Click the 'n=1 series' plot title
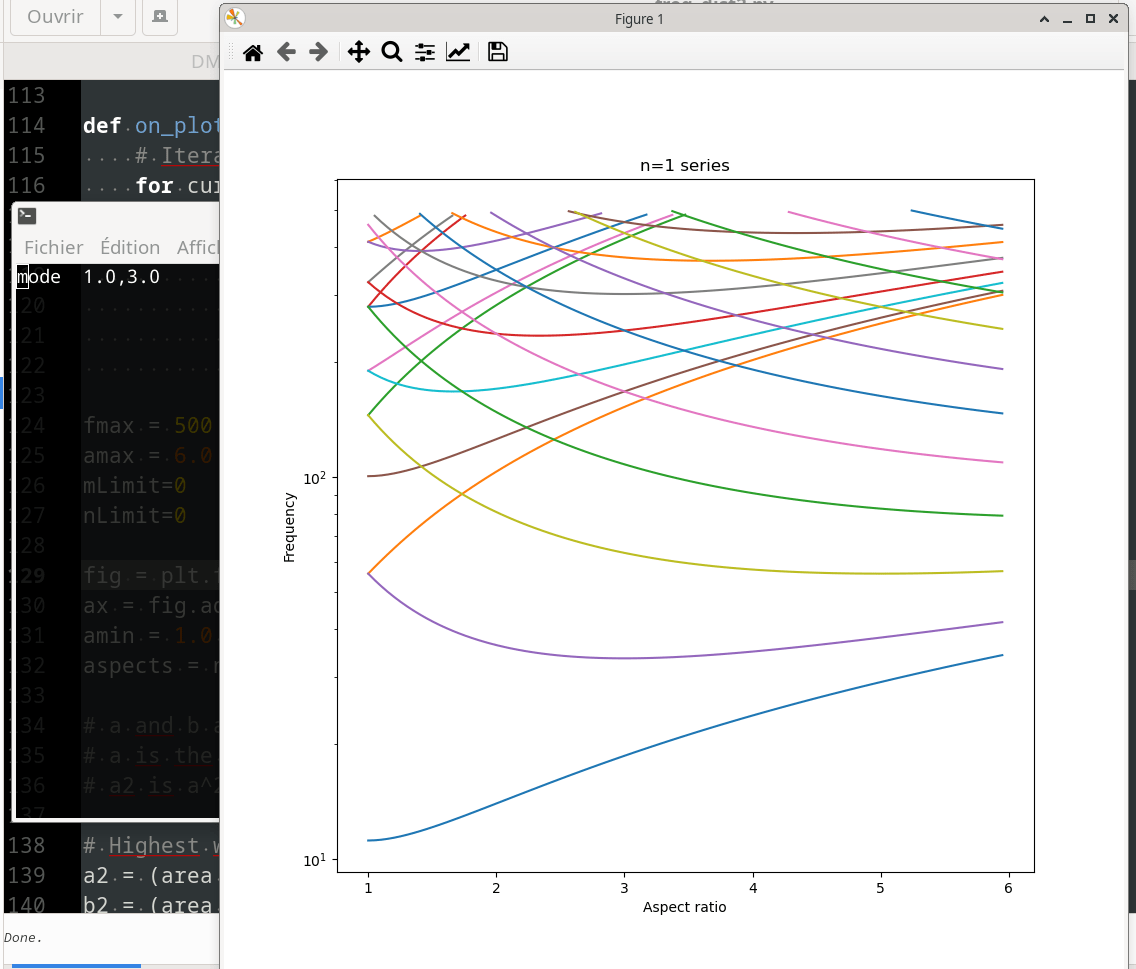The height and width of the screenshot is (969, 1136). 685,165
